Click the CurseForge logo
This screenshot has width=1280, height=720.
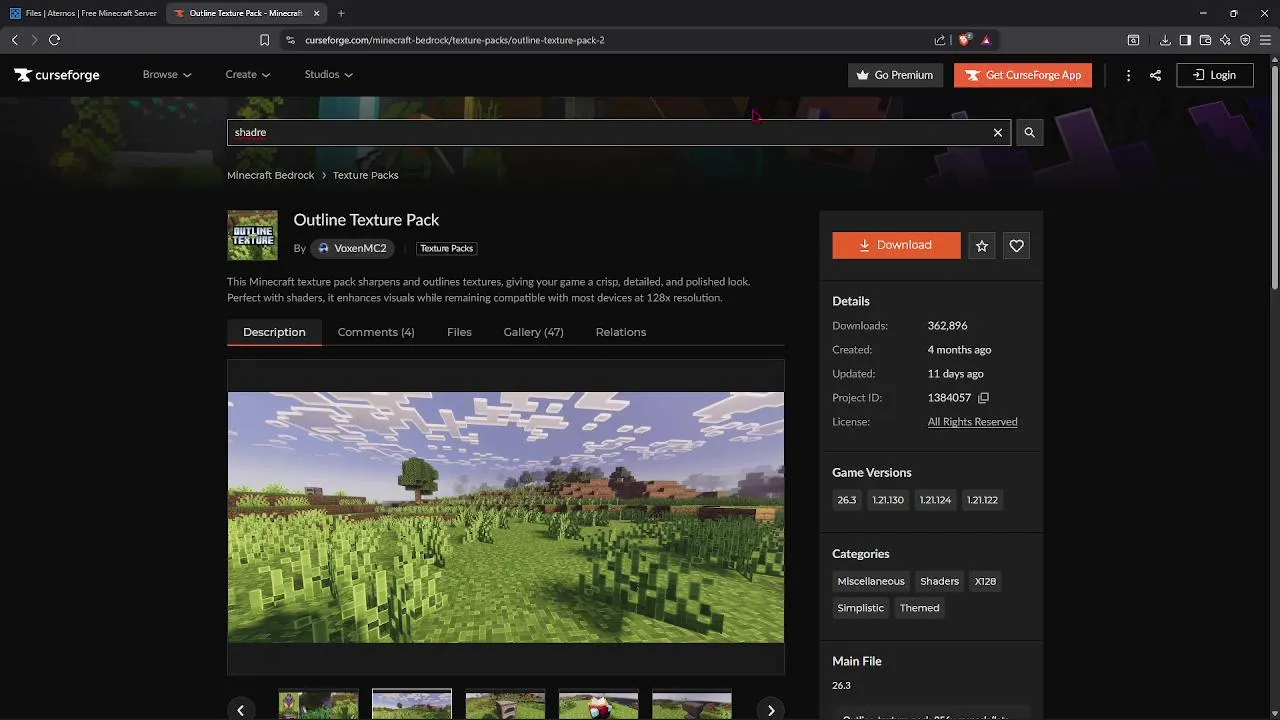coord(57,75)
